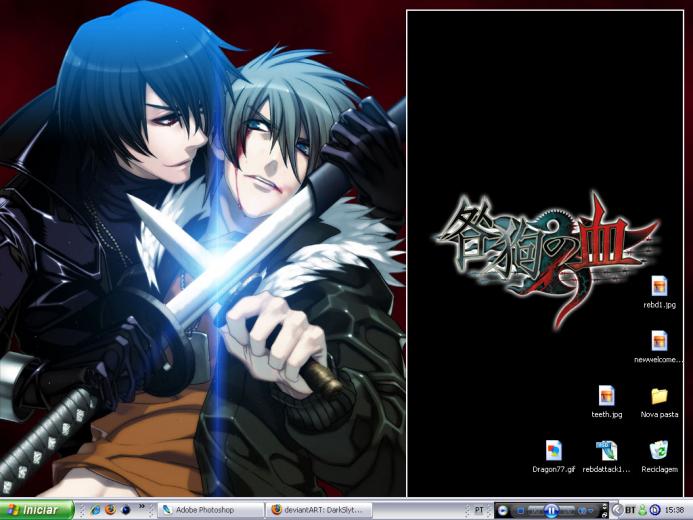Click the green Messenger tray icon
693x520 pixels.
(x=643, y=510)
